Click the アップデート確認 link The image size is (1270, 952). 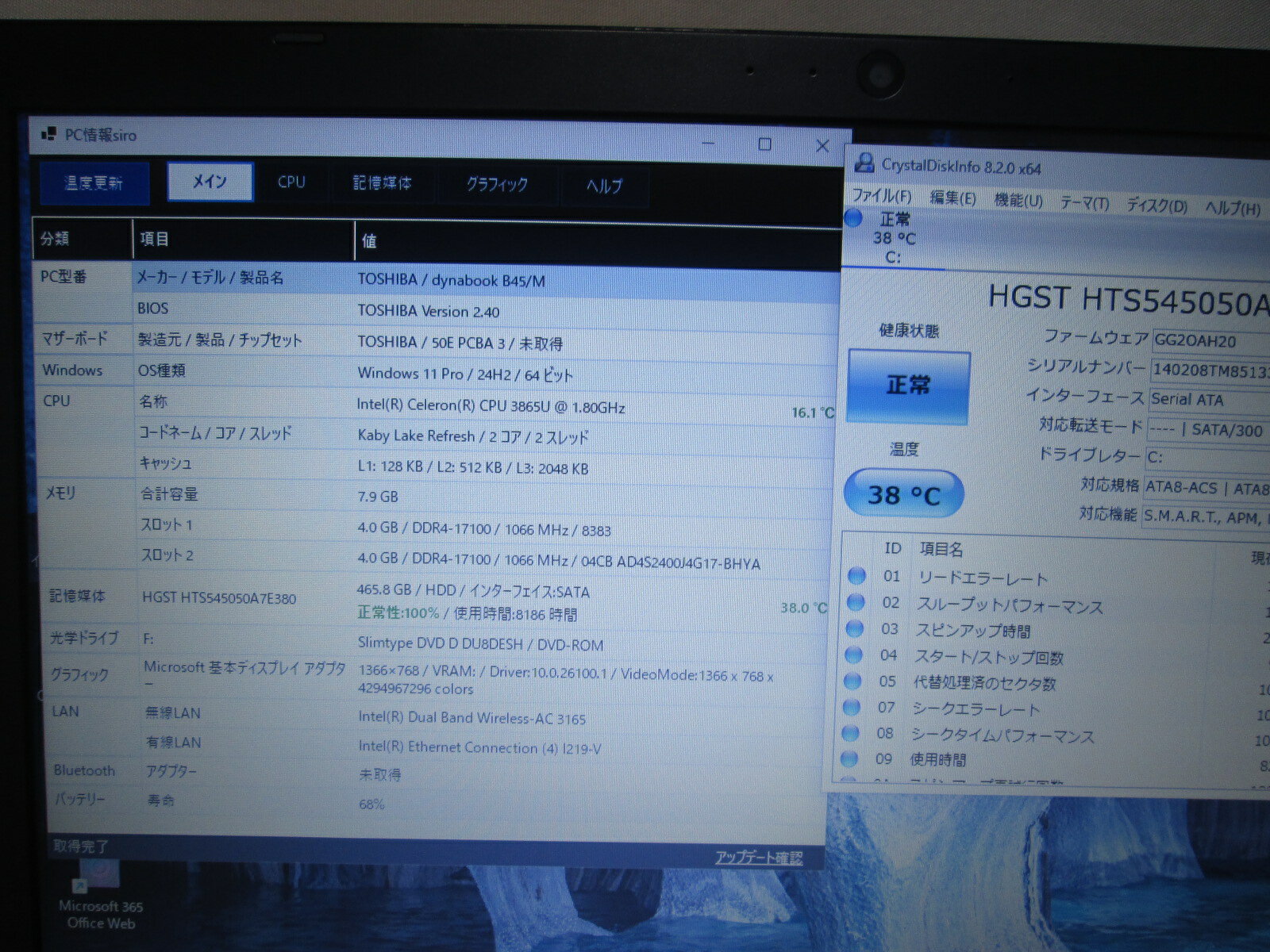click(758, 858)
